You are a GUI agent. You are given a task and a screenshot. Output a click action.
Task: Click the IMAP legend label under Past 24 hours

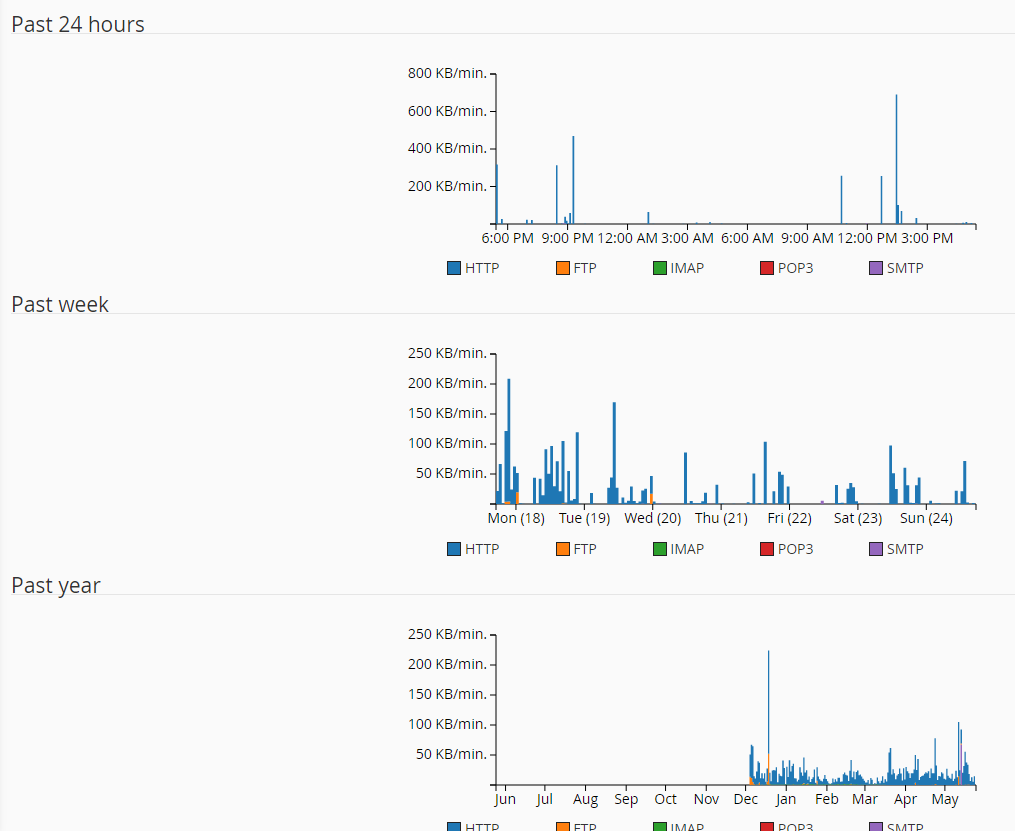click(687, 268)
